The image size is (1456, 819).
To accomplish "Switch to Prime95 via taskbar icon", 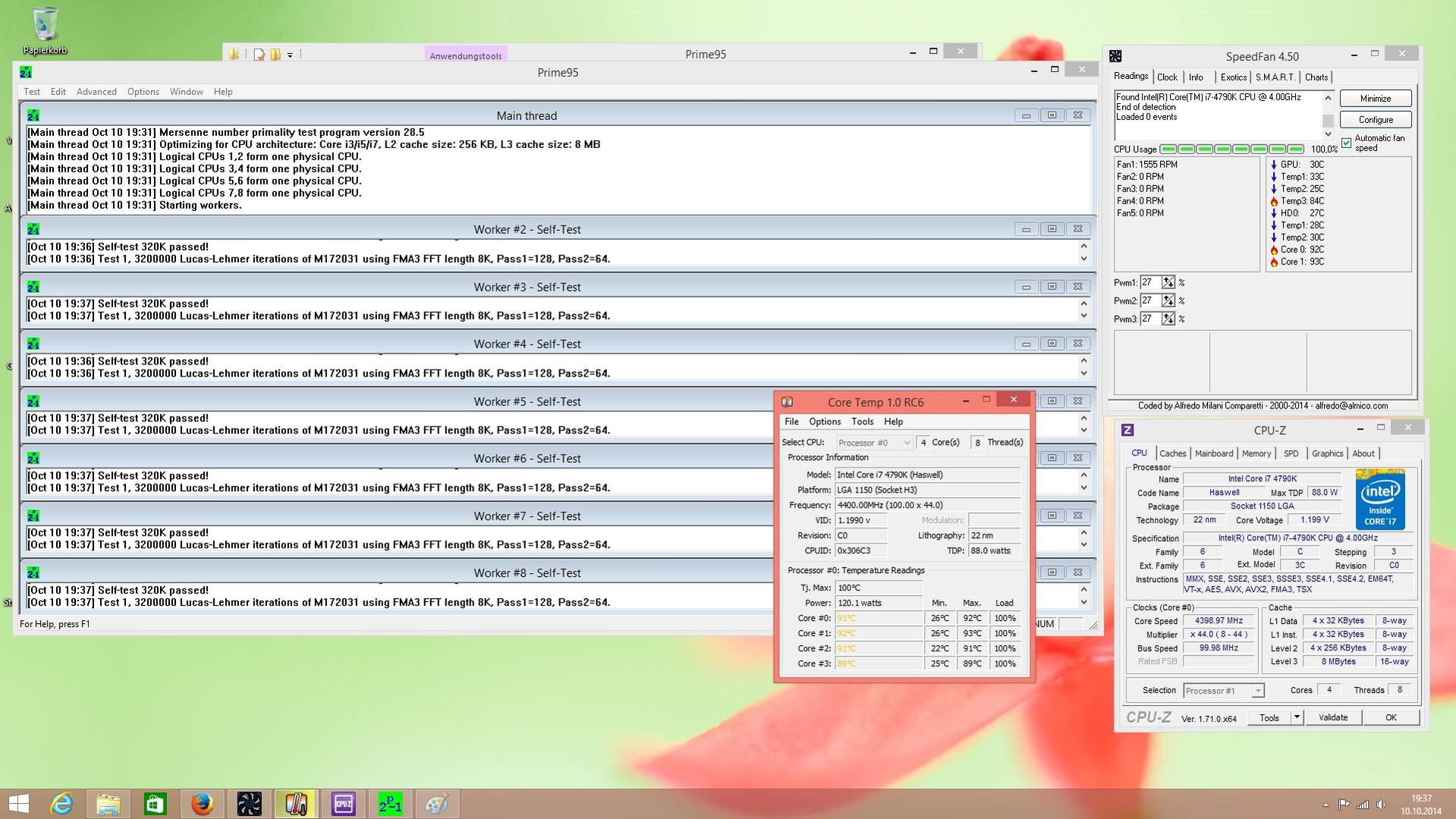I will pos(390,804).
